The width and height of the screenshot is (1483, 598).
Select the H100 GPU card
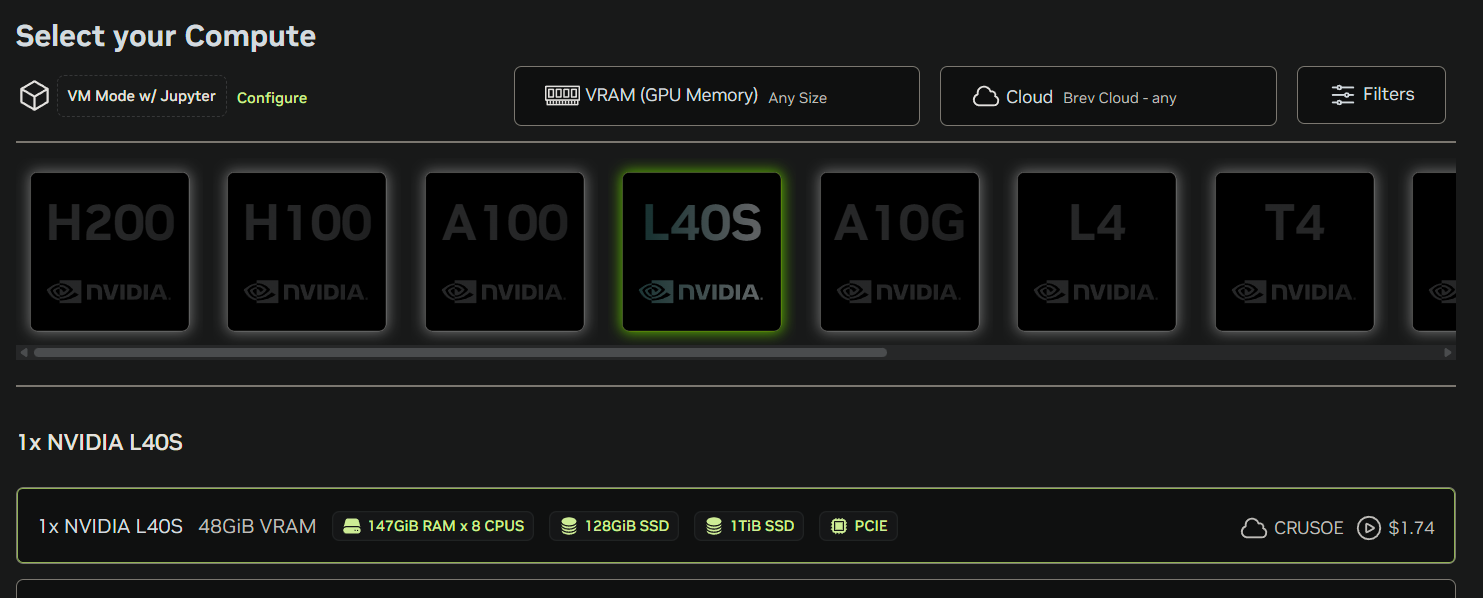tap(307, 251)
